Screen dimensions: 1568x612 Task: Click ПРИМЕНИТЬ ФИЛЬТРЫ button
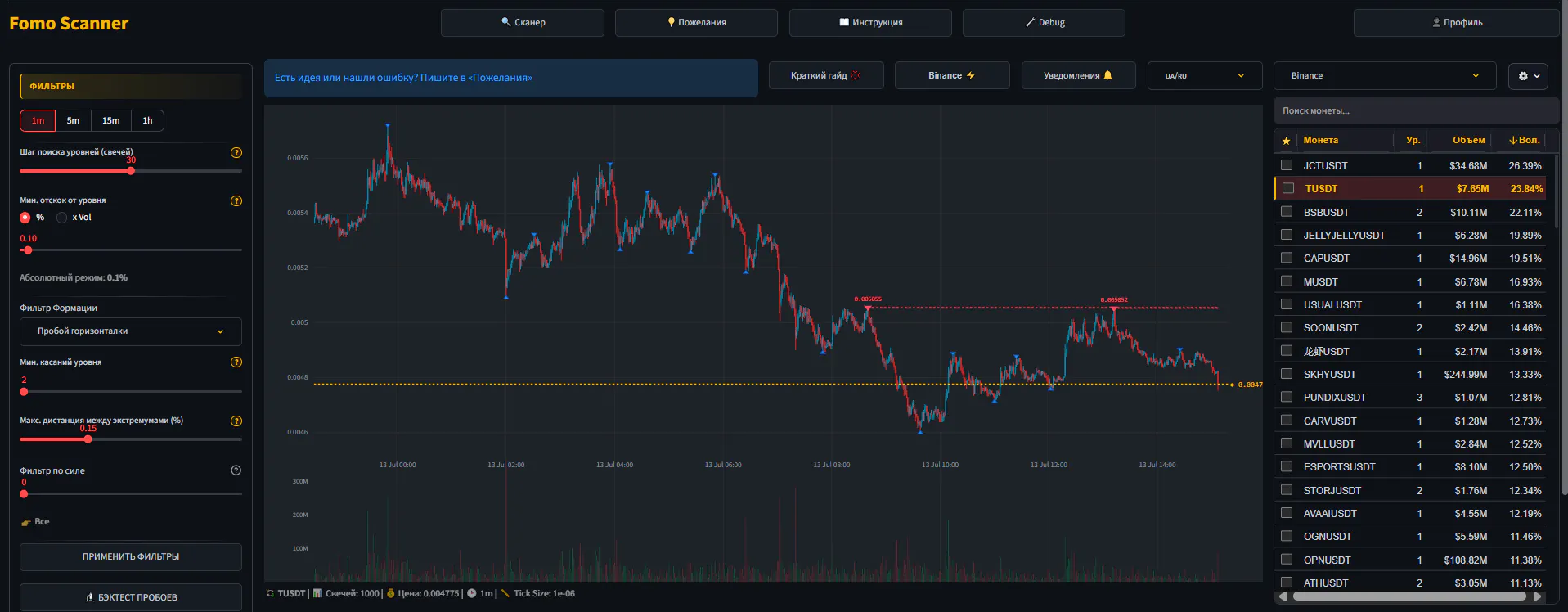131,557
